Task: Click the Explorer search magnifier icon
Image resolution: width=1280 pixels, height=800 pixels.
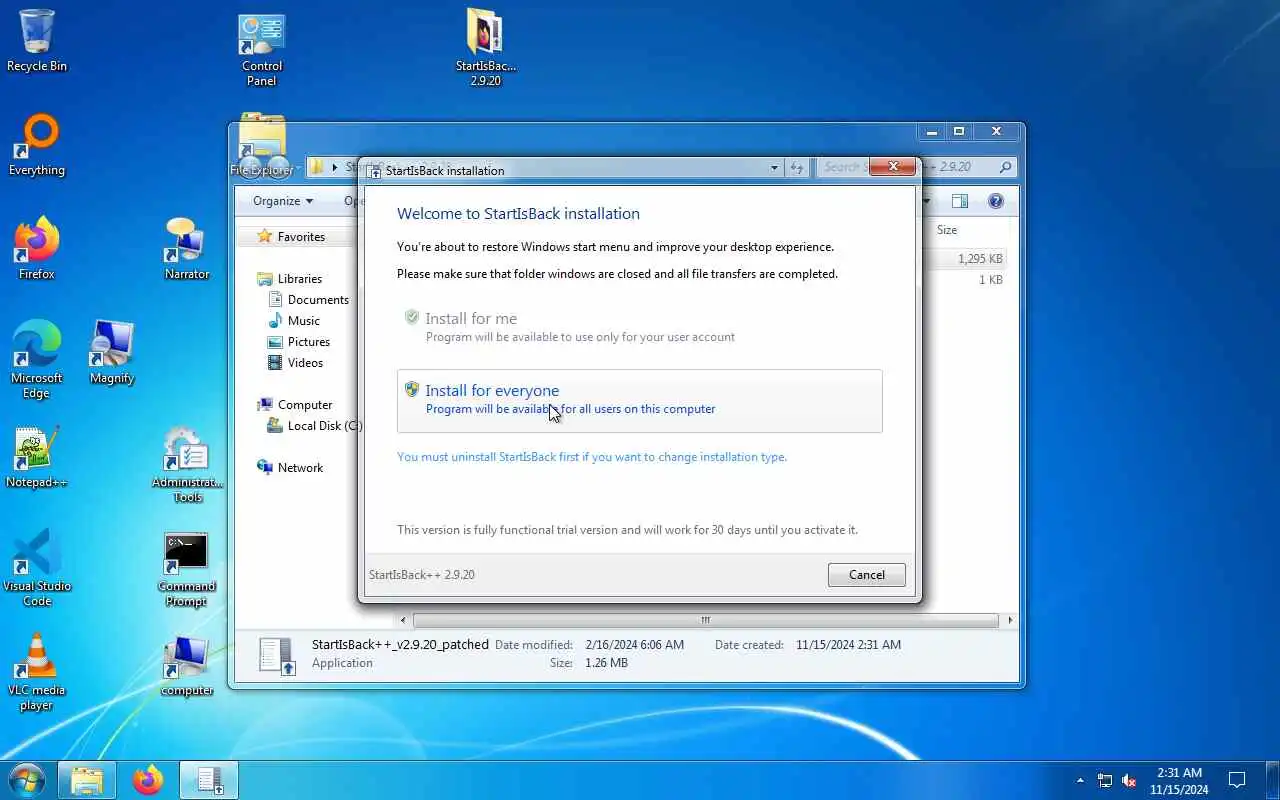Action: click(1005, 167)
